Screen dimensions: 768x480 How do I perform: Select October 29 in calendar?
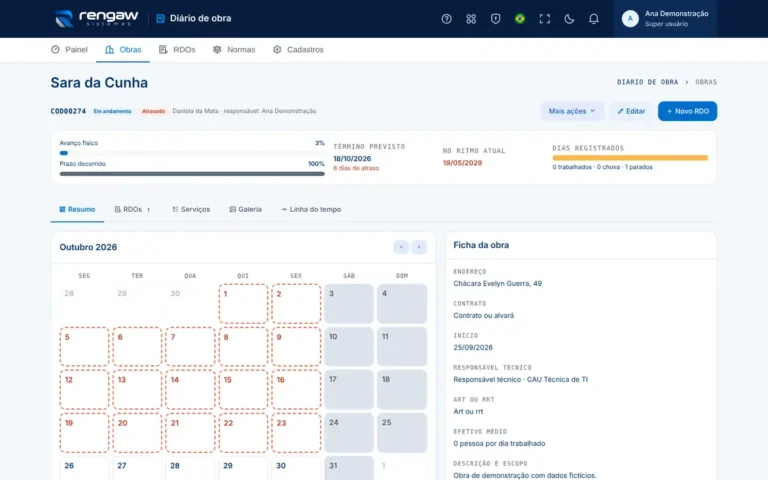243,468
